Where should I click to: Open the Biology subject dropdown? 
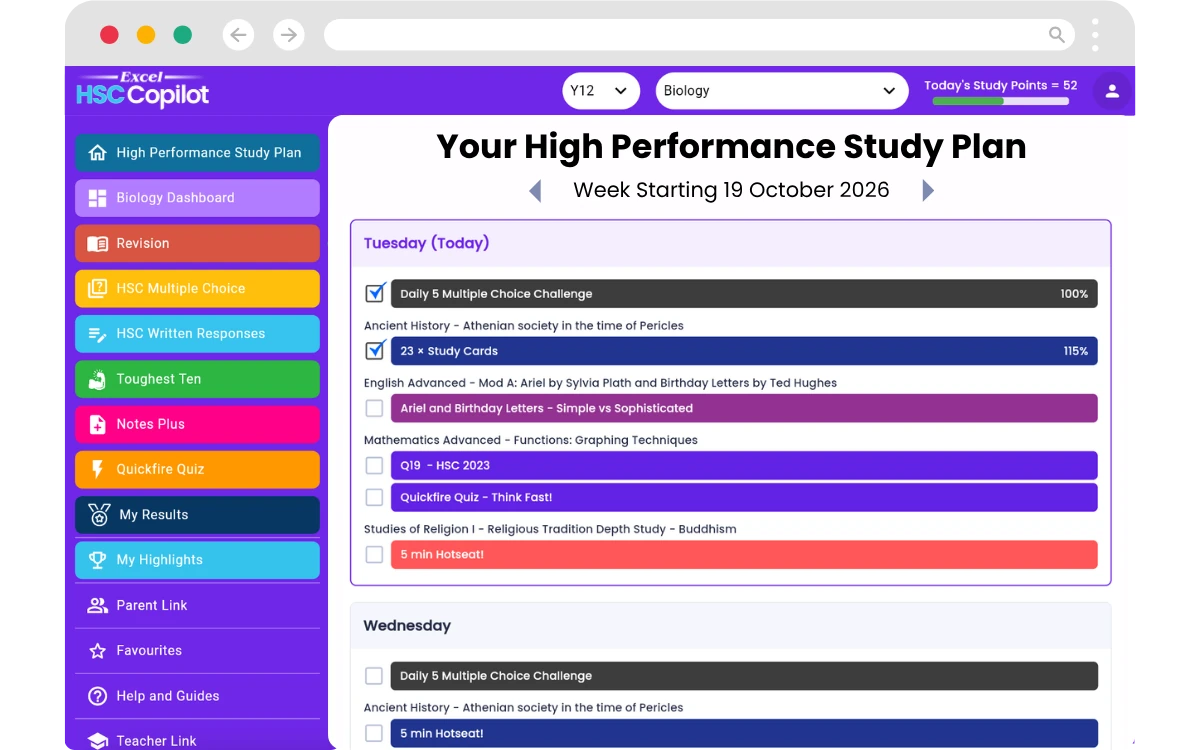(x=782, y=90)
